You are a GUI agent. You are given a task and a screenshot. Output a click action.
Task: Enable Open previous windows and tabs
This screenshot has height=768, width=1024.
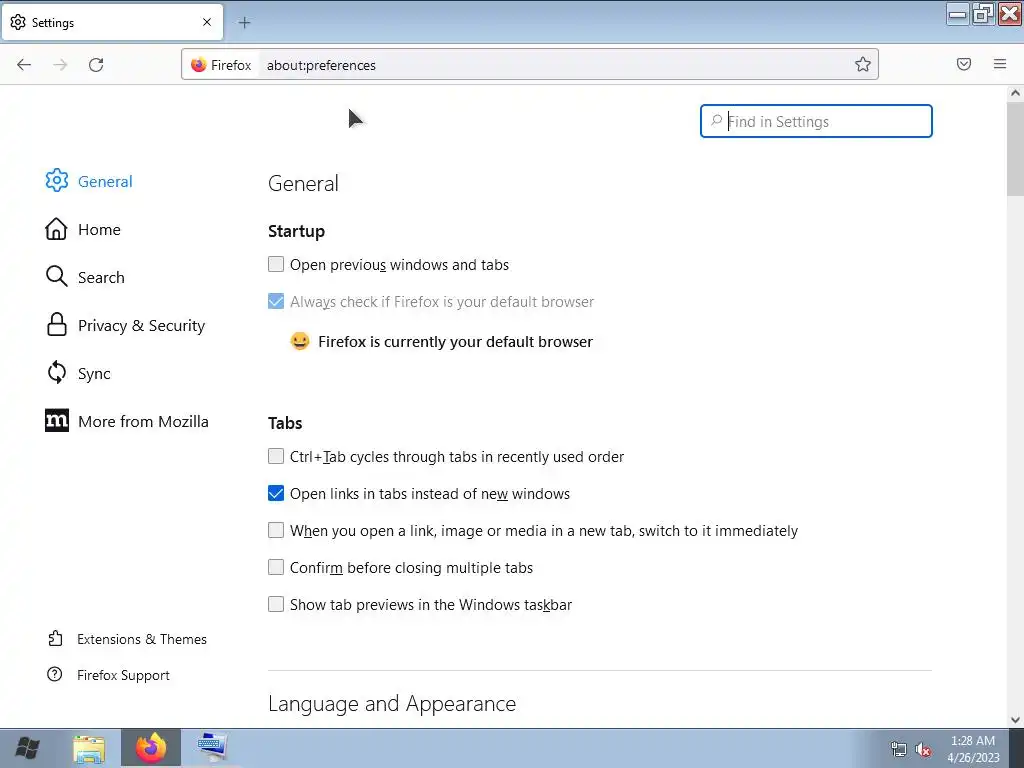[x=276, y=264]
